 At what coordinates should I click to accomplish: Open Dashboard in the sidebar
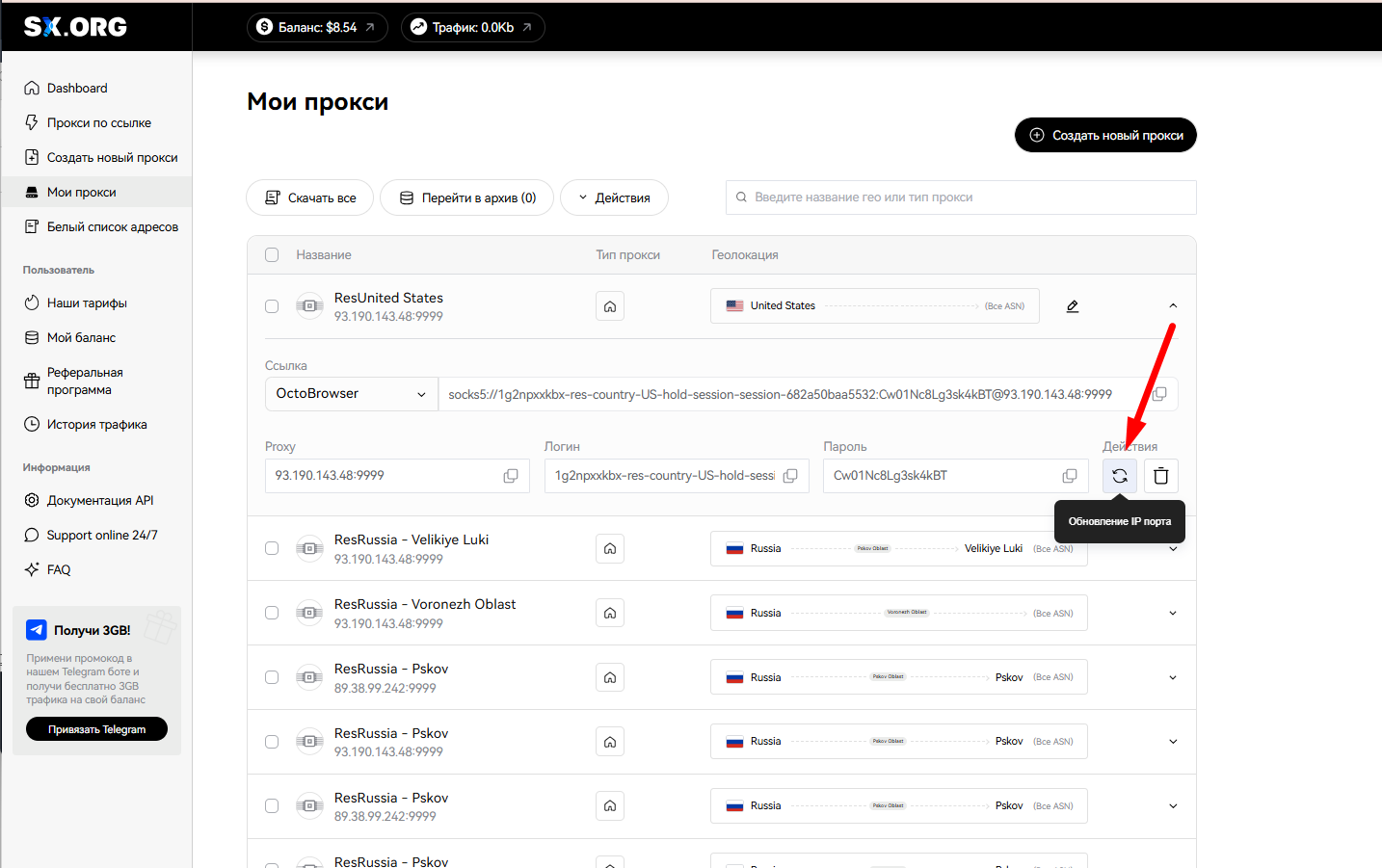click(77, 88)
